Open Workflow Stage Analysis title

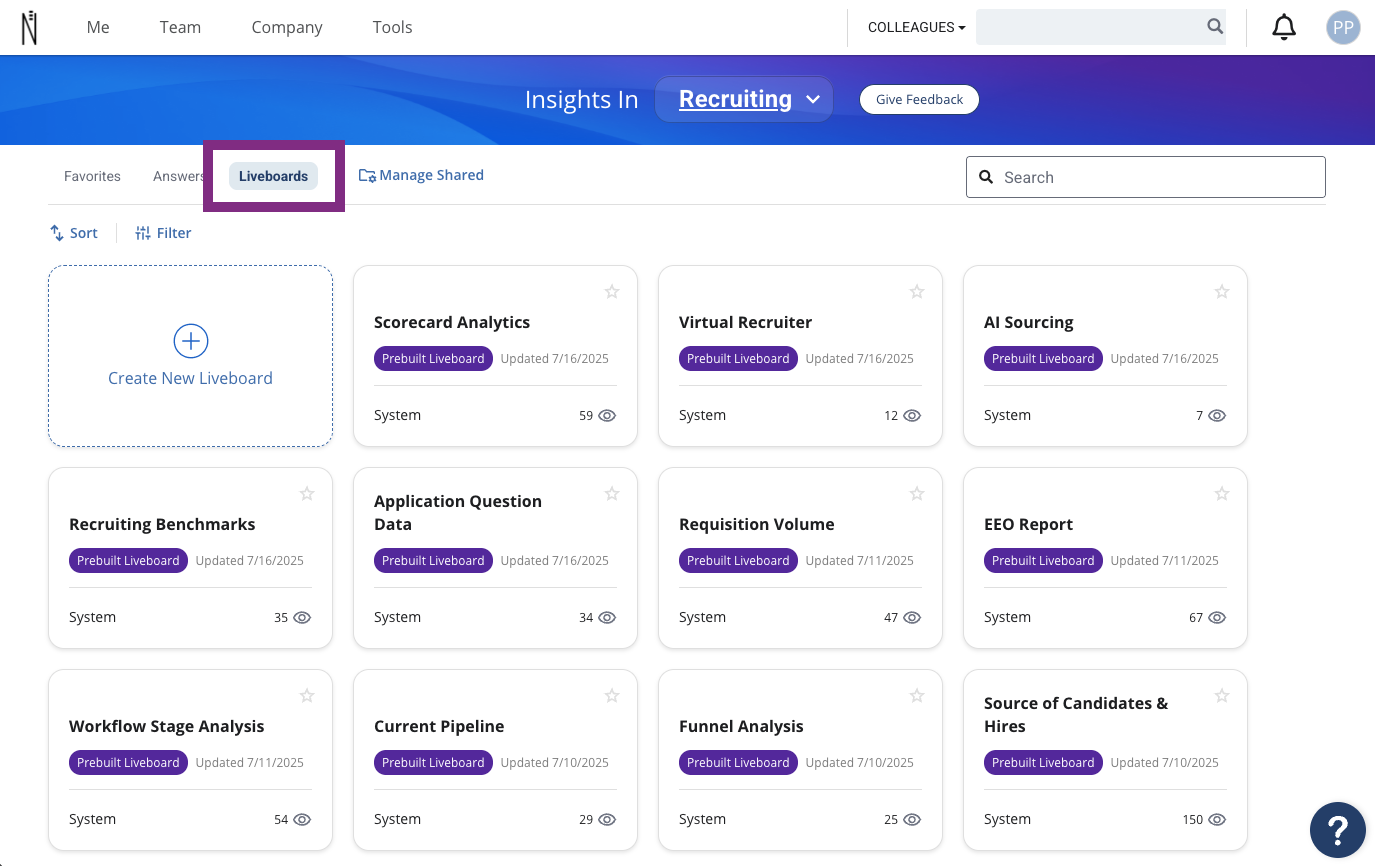[167, 726]
